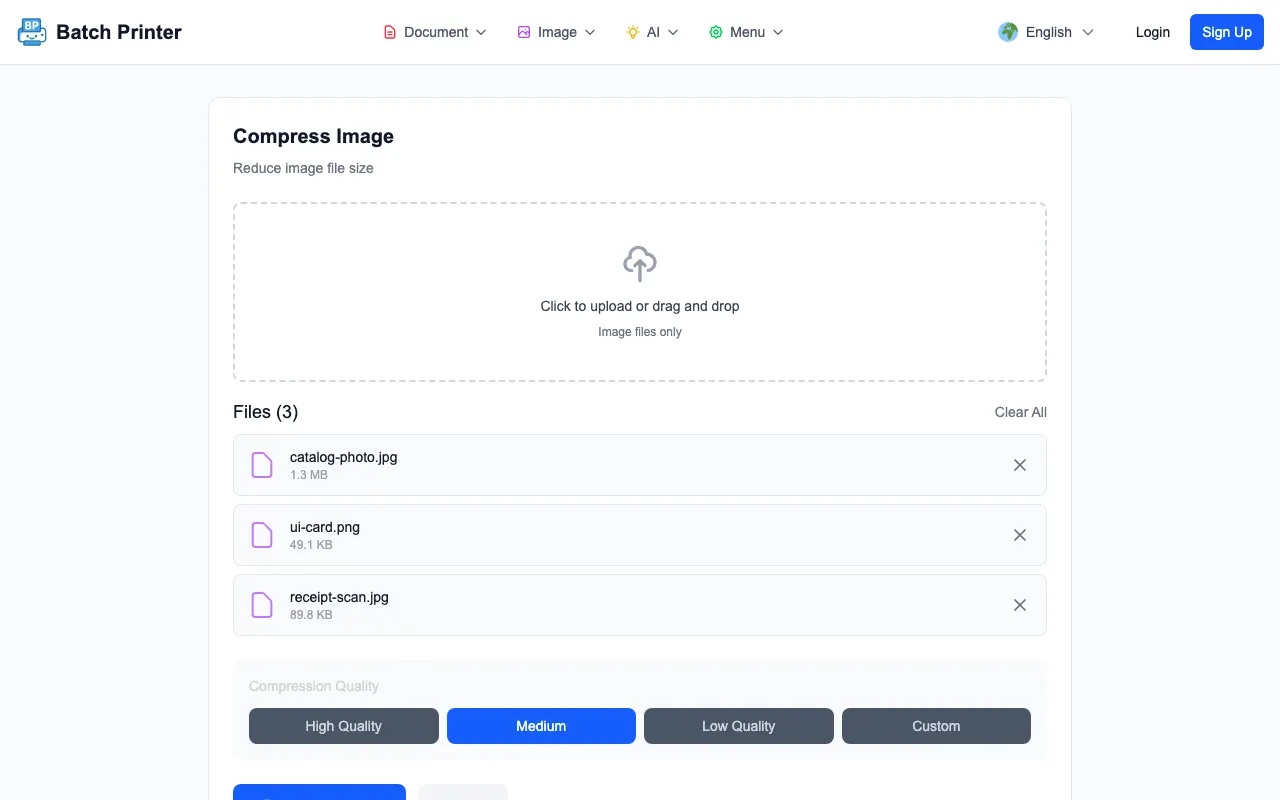Screen dimensions: 1280x800
Task: Click the receipt-scan.jpg file name
Action: [x=339, y=597]
